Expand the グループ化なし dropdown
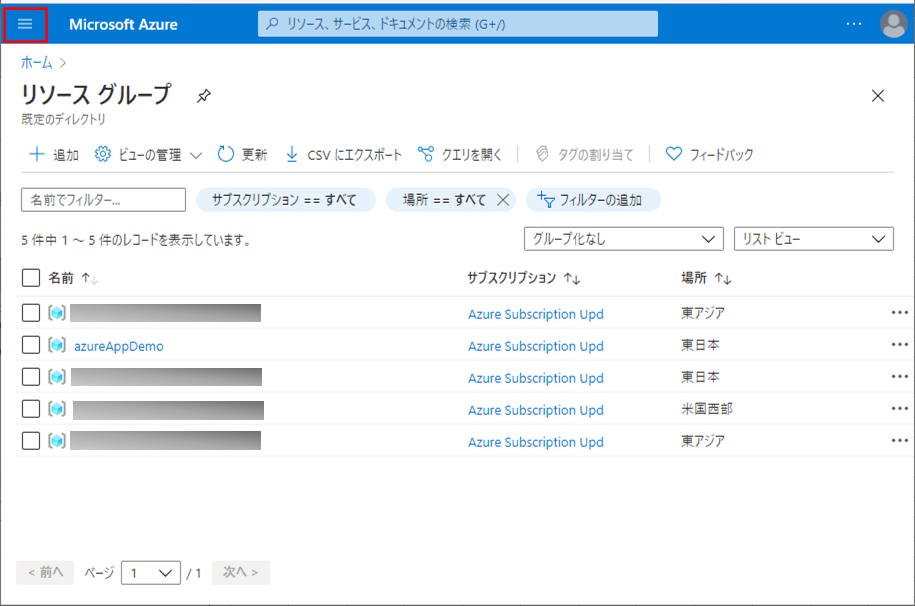 623,239
